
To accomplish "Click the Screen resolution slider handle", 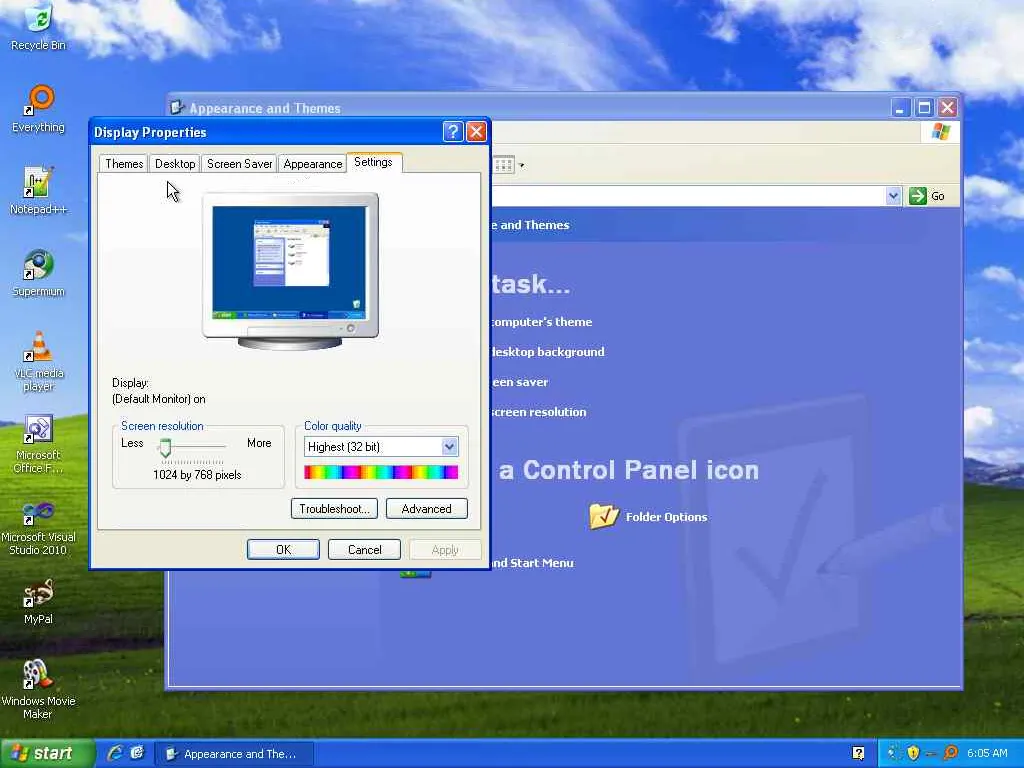I will (x=165, y=447).
